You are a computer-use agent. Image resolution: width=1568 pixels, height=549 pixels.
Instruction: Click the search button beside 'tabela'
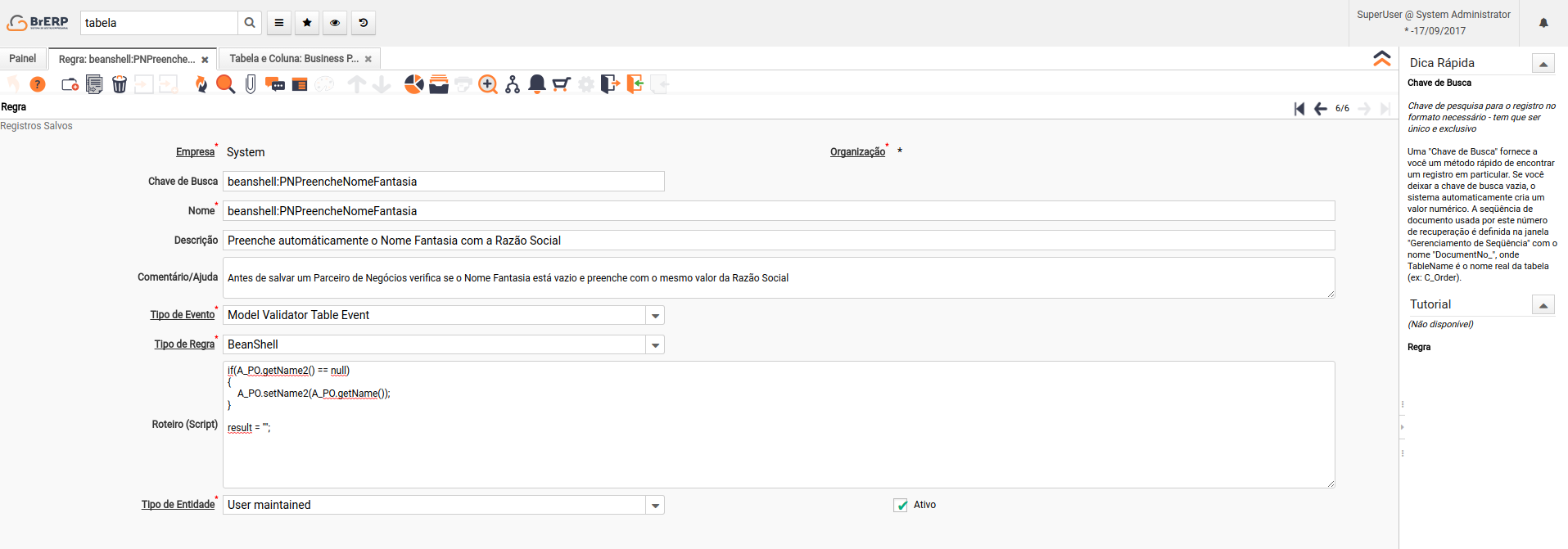(x=250, y=23)
